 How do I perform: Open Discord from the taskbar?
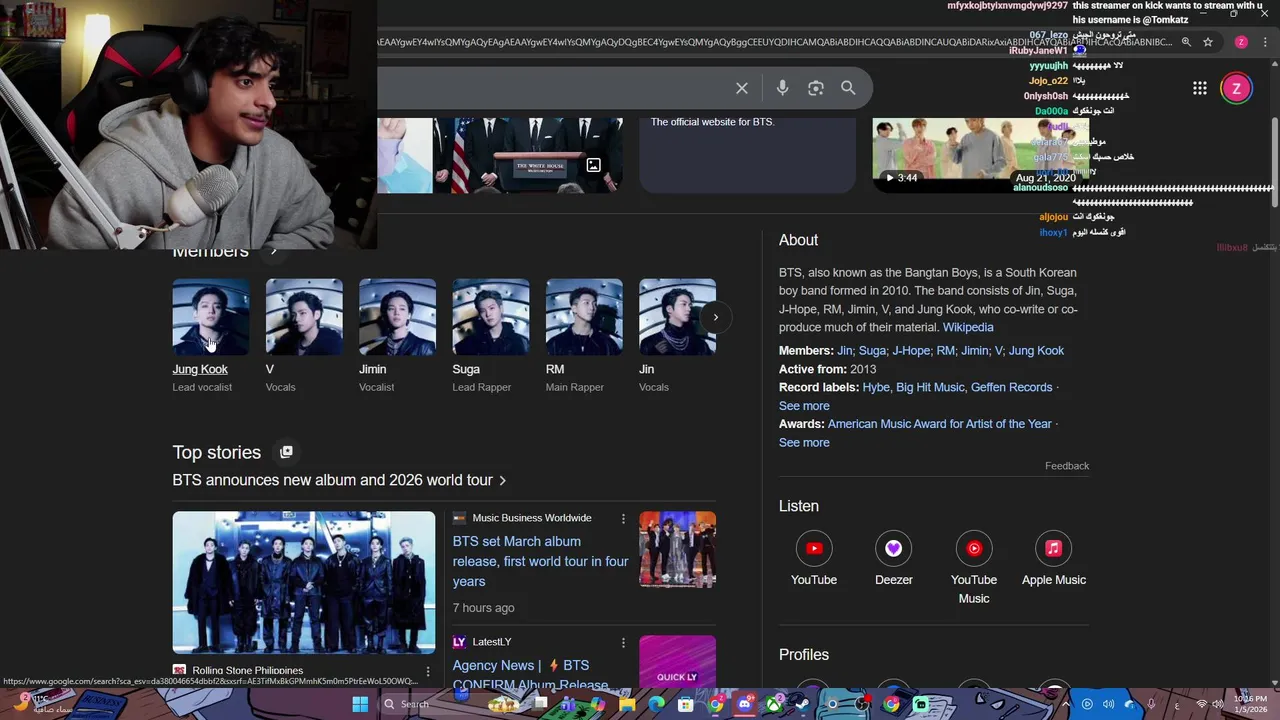(x=744, y=704)
